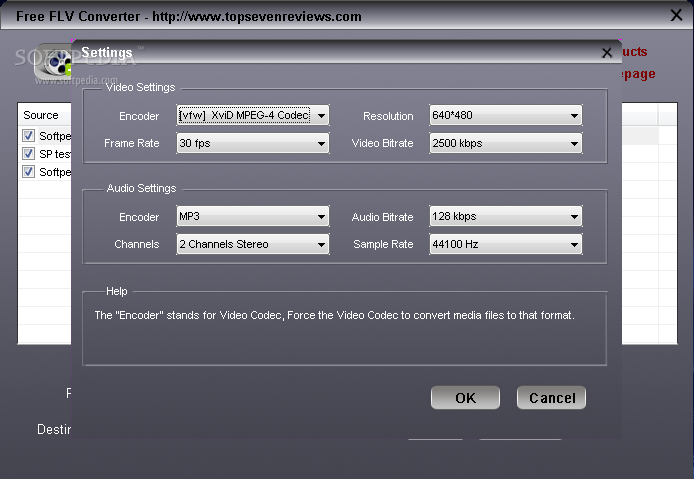Expand the Sample Rate 44100 Hz dropdown
This screenshot has width=694, height=479.
tap(505, 244)
